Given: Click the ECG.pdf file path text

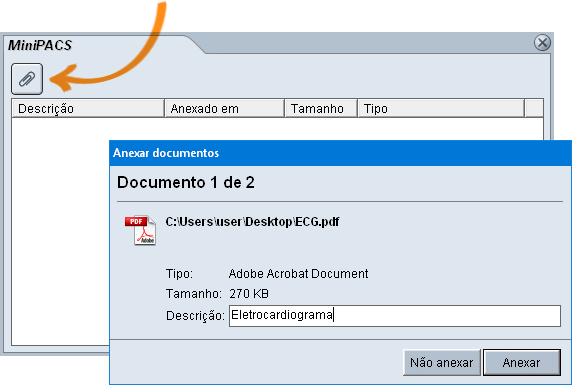Looking at the screenshot, I should click(x=252, y=222).
